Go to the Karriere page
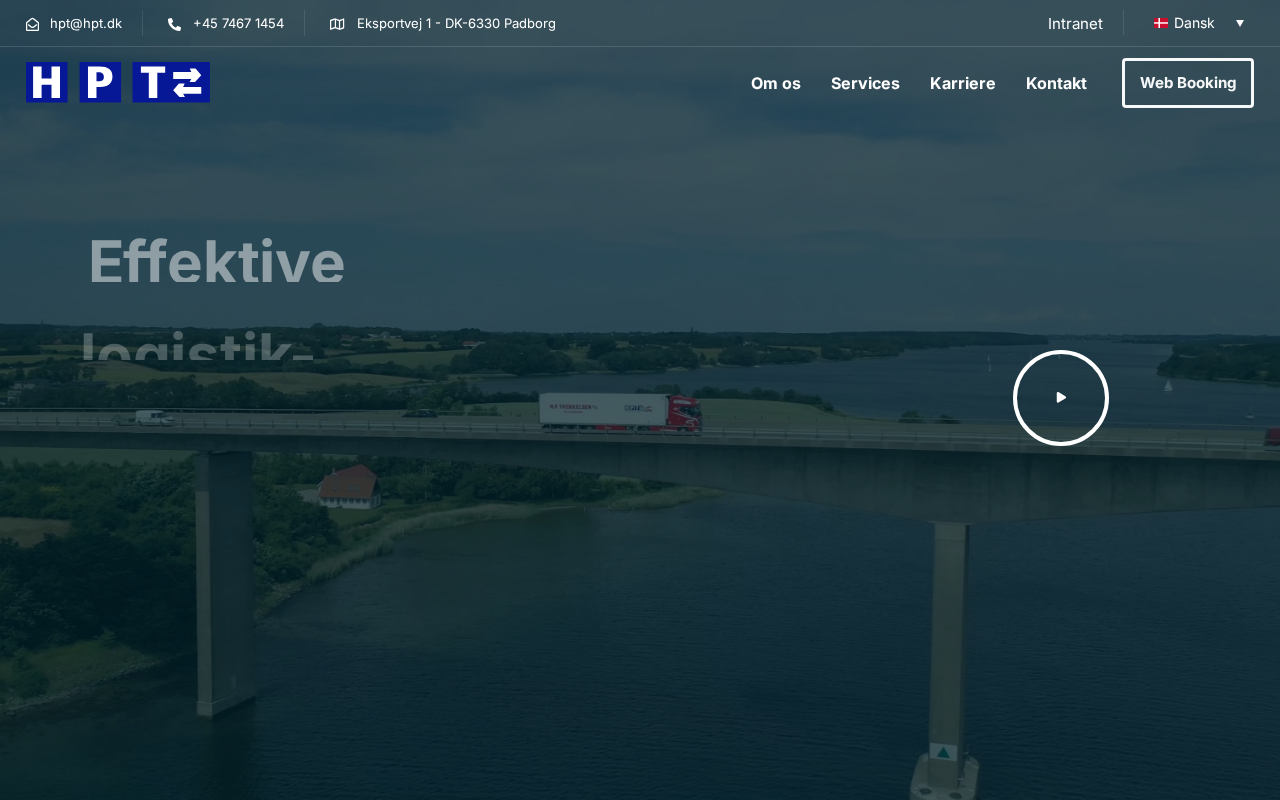The image size is (1280, 800). click(x=963, y=83)
